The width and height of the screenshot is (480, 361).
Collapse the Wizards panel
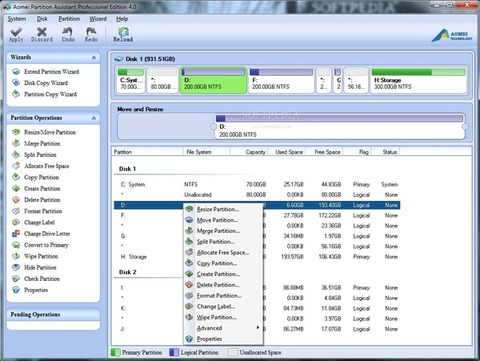click(94, 58)
